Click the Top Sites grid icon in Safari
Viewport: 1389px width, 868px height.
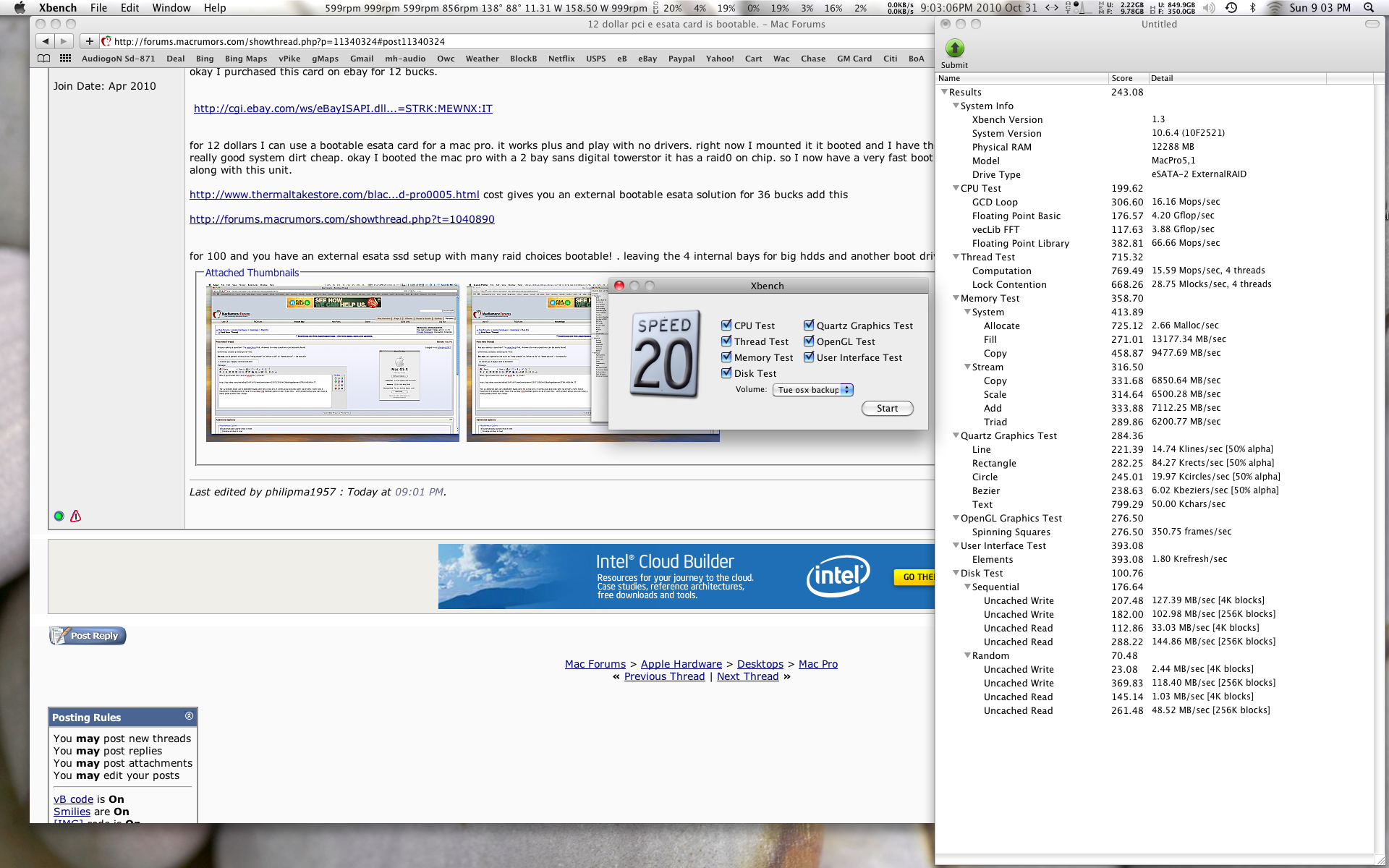point(64,58)
